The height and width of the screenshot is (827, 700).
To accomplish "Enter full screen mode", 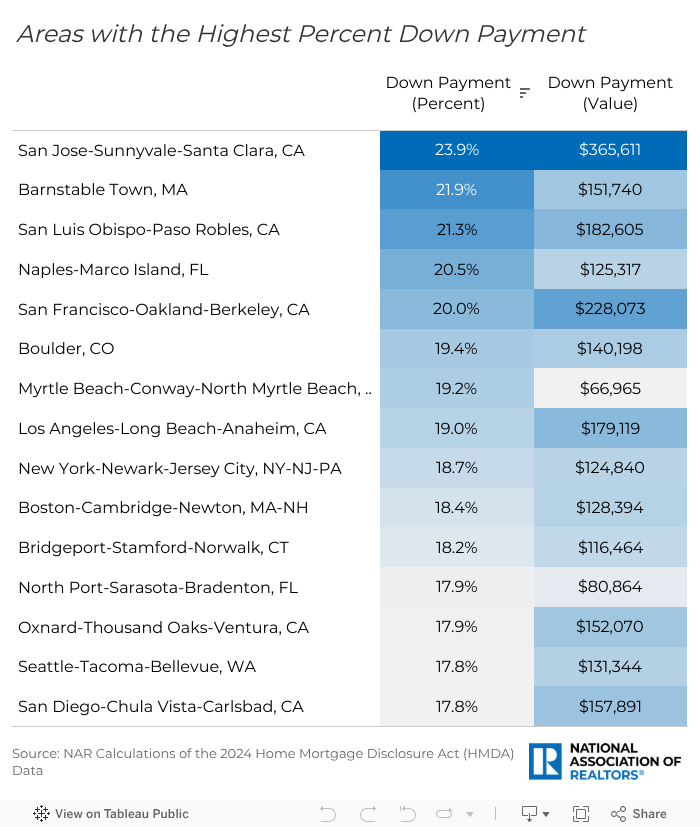I will pyautogui.click(x=581, y=813).
